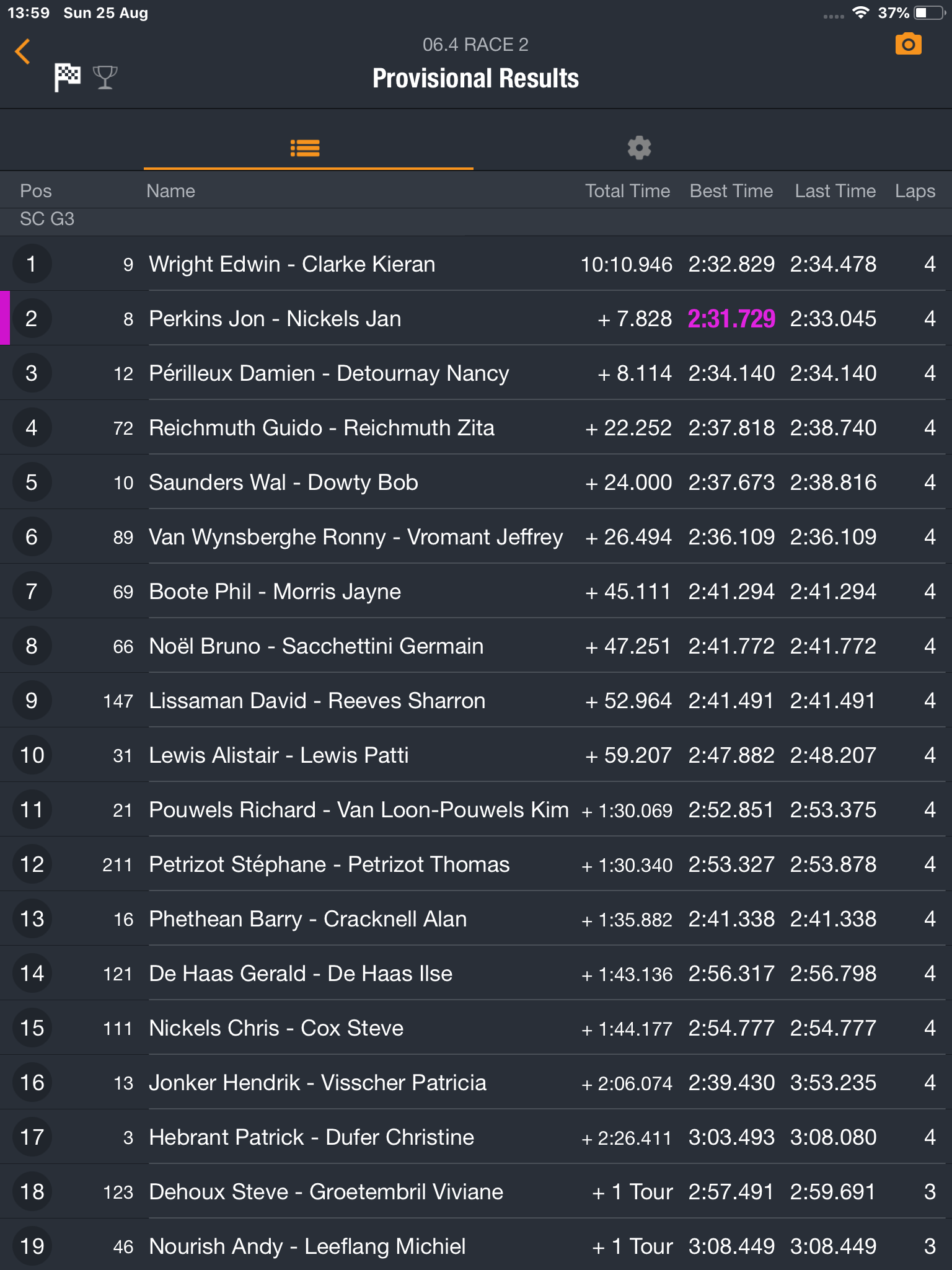Take a screenshot with the camera icon
The width and height of the screenshot is (952, 1270).
coord(909,44)
